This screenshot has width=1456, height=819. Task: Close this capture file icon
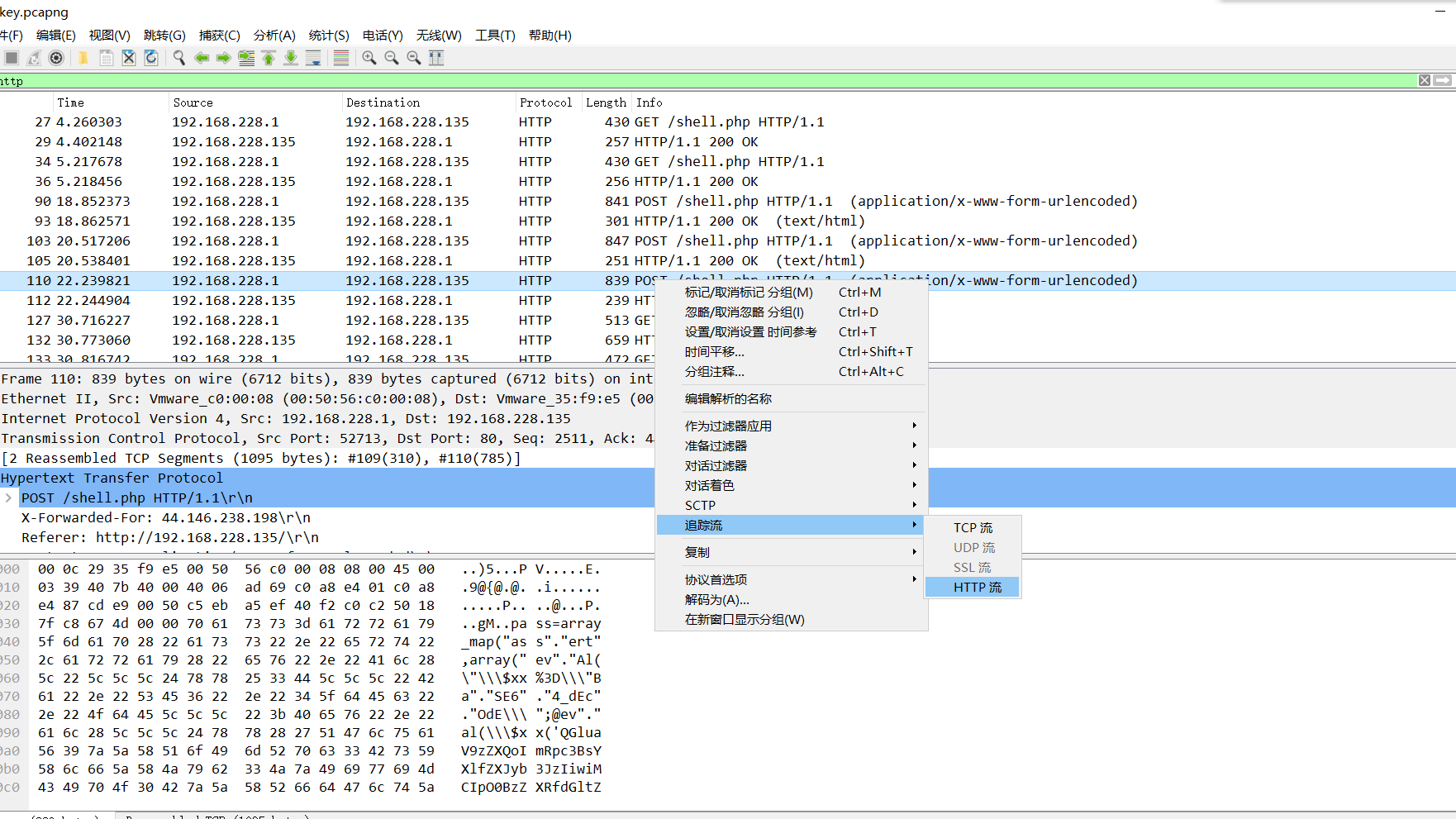tap(128, 58)
